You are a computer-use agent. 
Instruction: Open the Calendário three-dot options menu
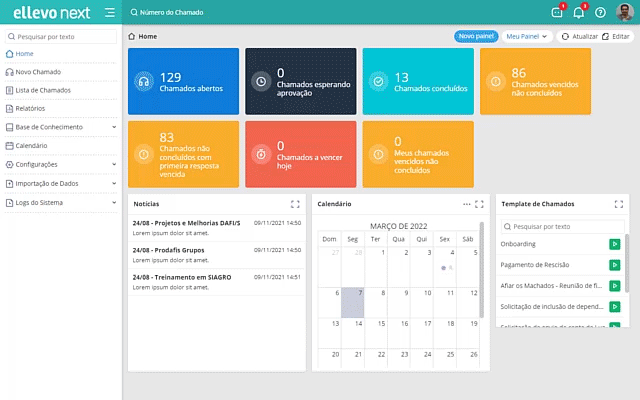point(466,204)
